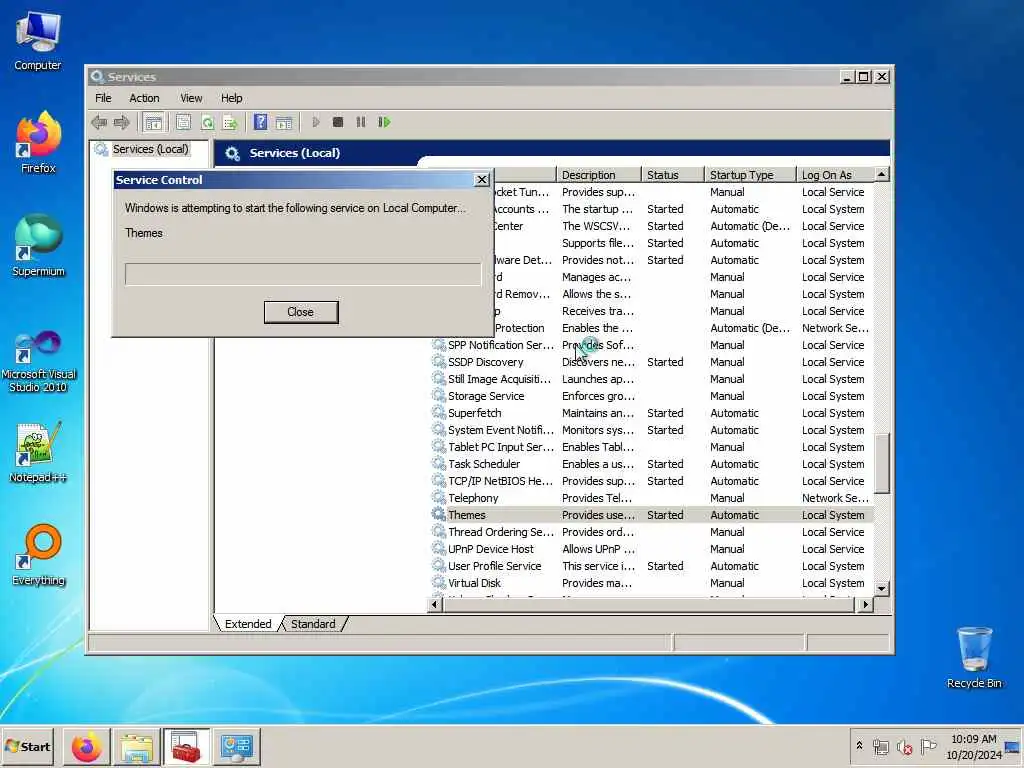Open Everything desktop shortcut
Screen dimensions: 1024x768
pos(38,556)
